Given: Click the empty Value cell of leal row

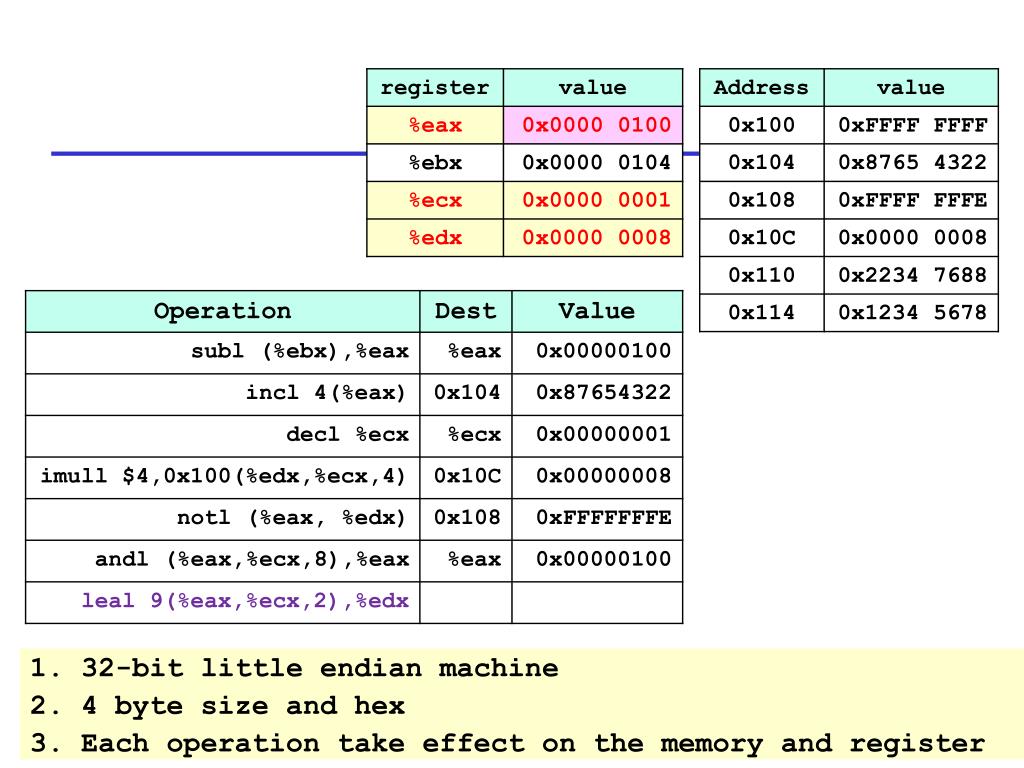Looking at the screenshot, I should pos(597,602).
